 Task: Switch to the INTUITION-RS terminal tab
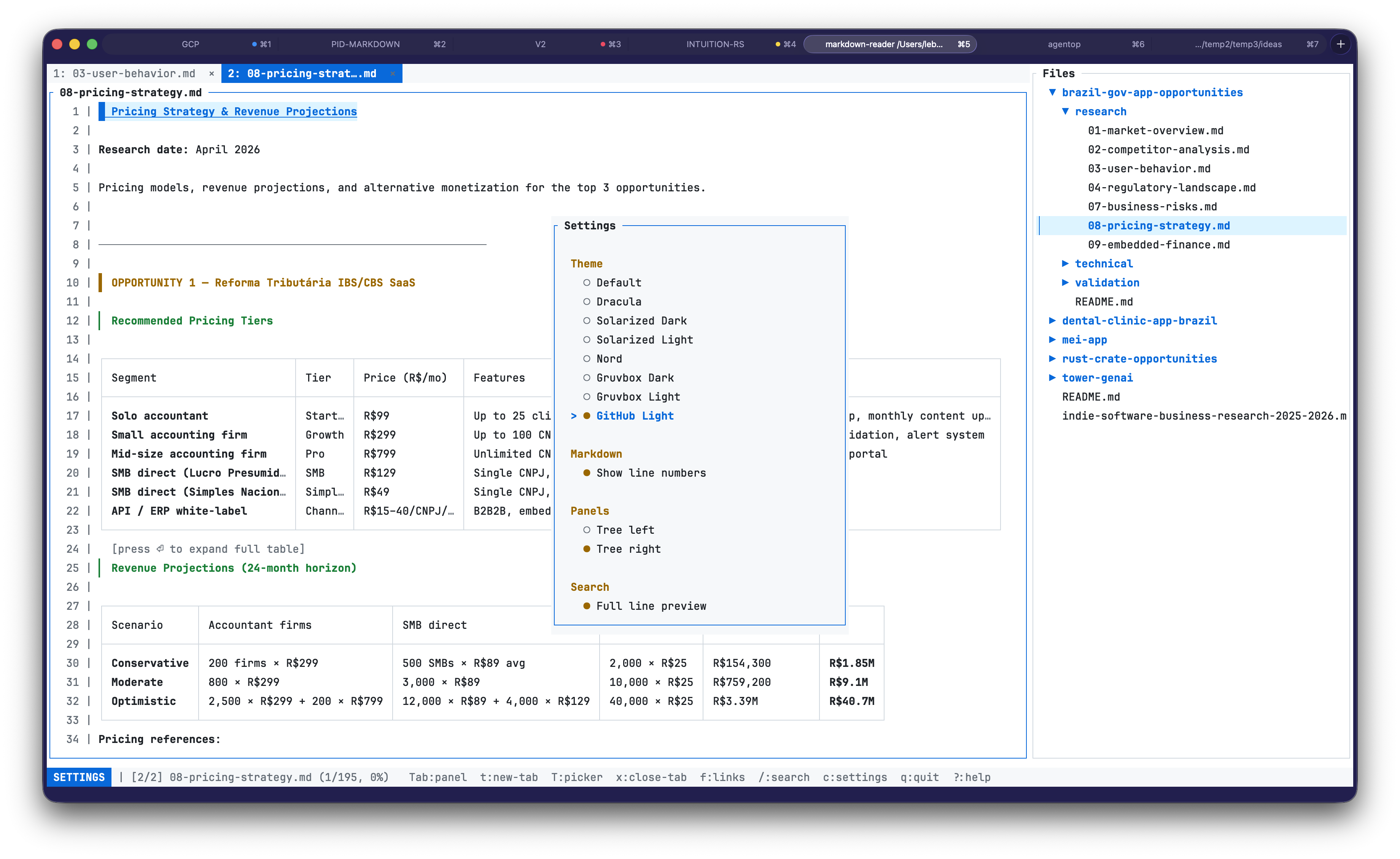pyautogui.click(x=715, y=44)
